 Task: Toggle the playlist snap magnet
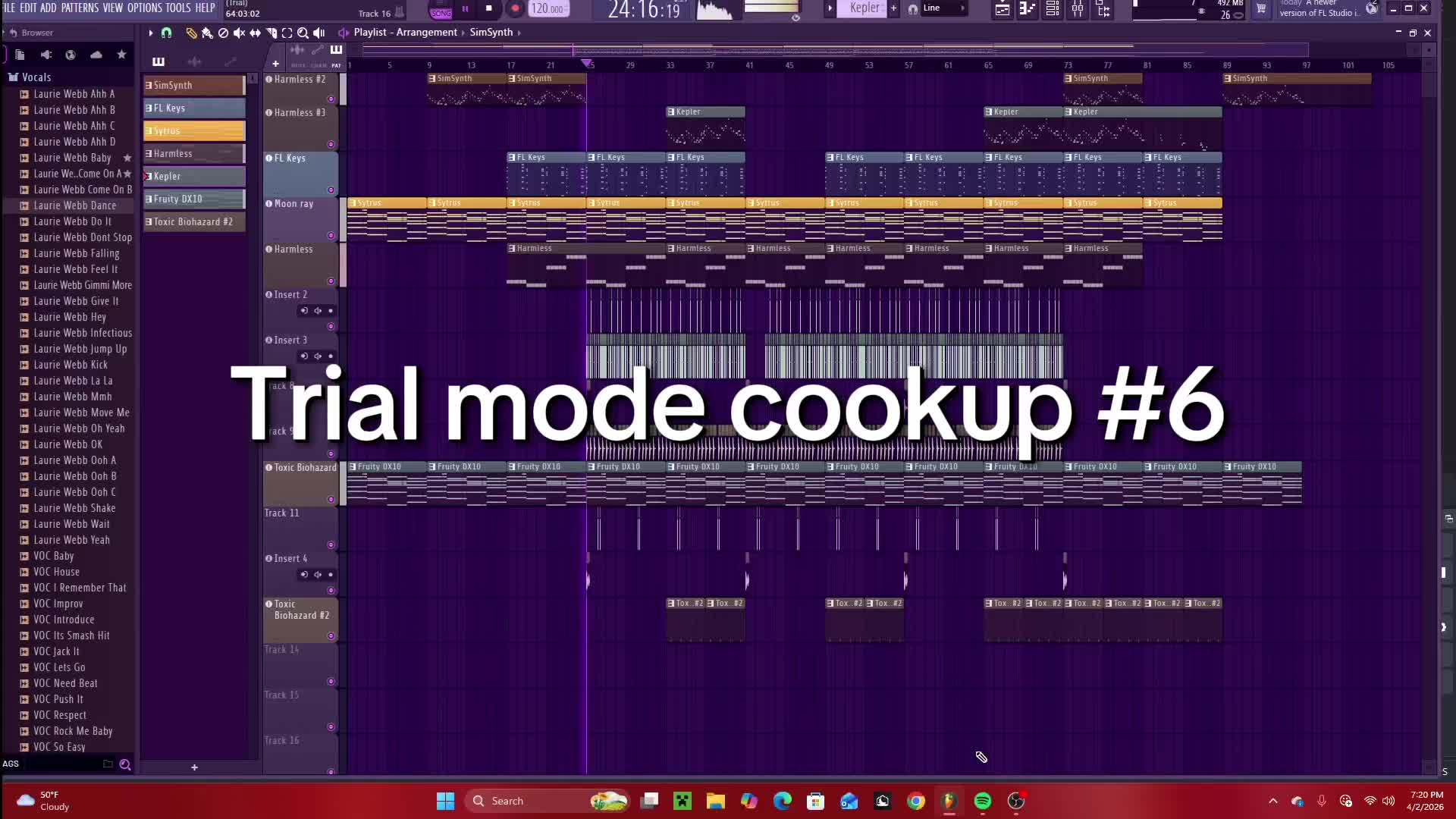click(x=166, y=33)
